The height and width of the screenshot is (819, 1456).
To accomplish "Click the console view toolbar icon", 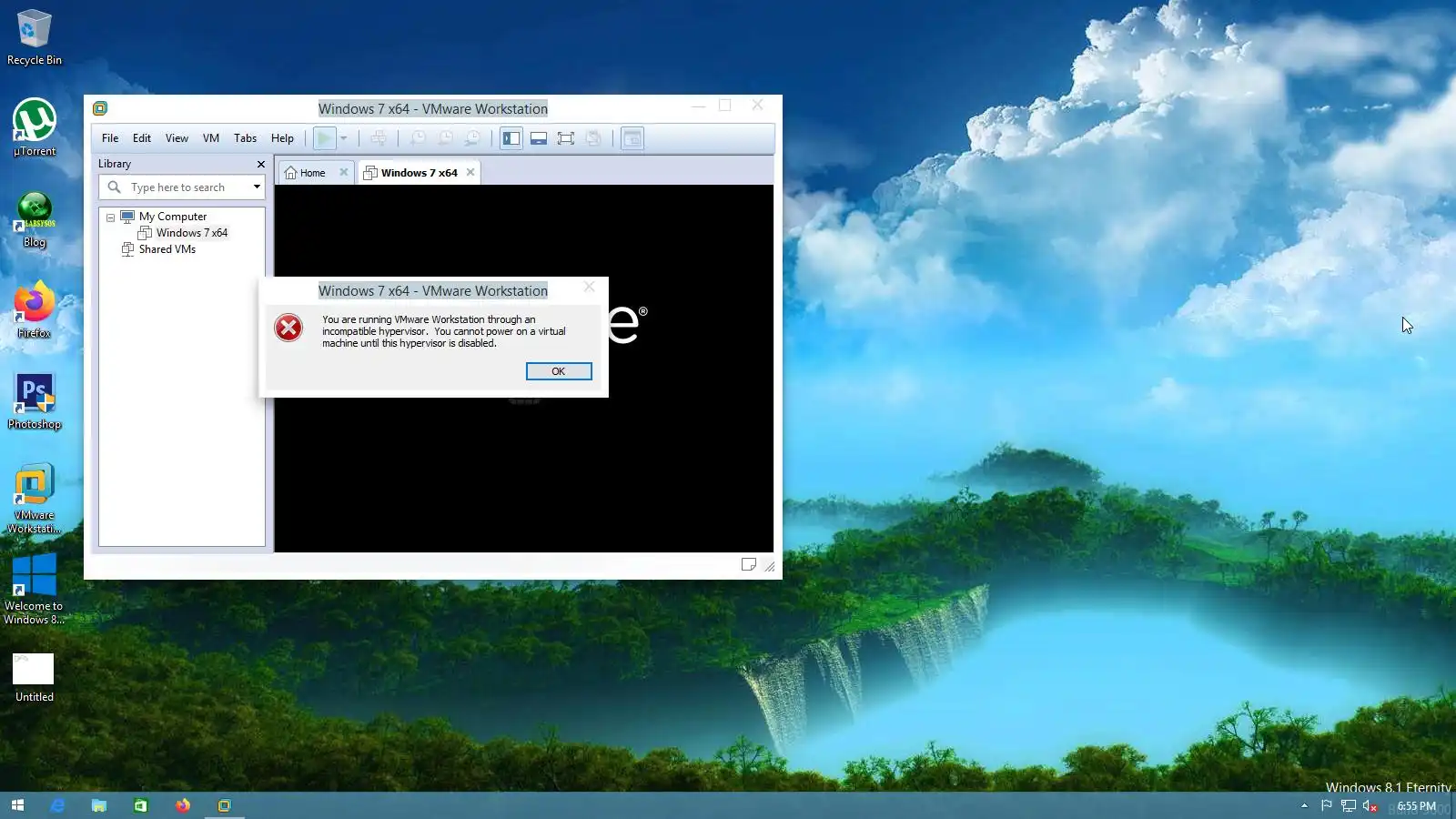I will click(x=632, y=138).
